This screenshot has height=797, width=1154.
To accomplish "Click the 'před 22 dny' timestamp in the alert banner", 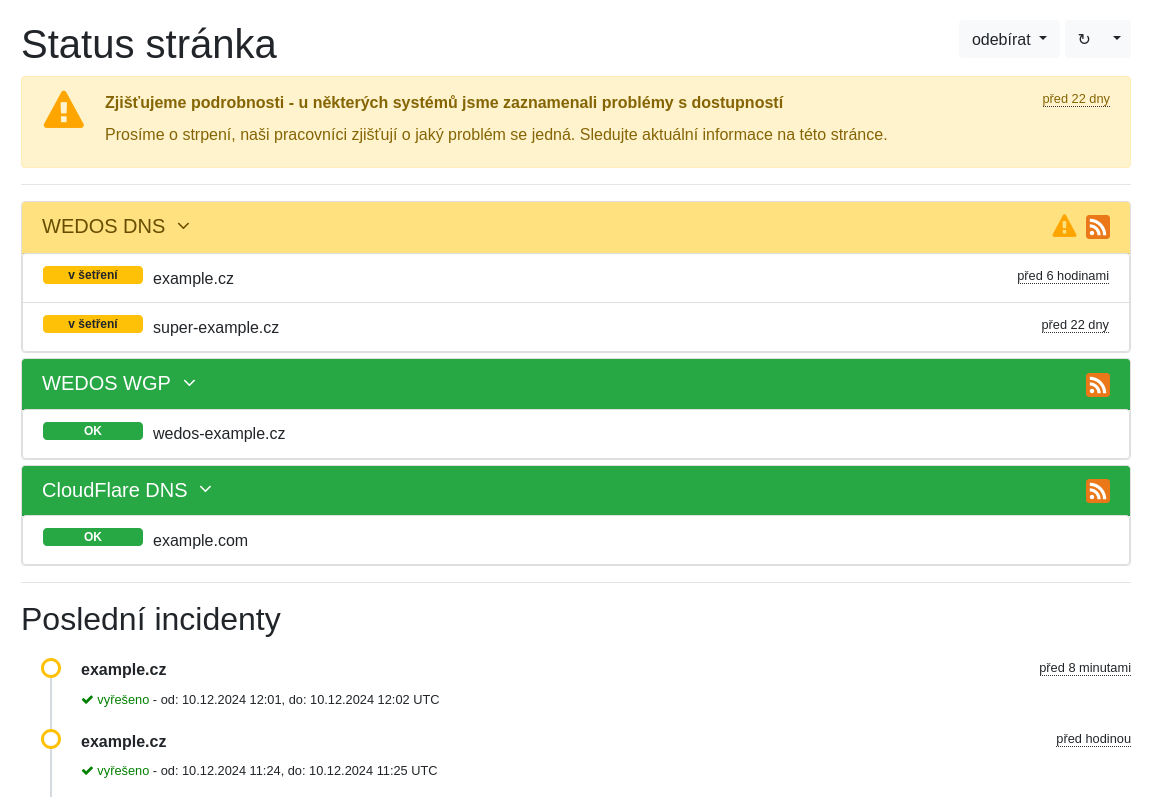I will point(1075,98).
